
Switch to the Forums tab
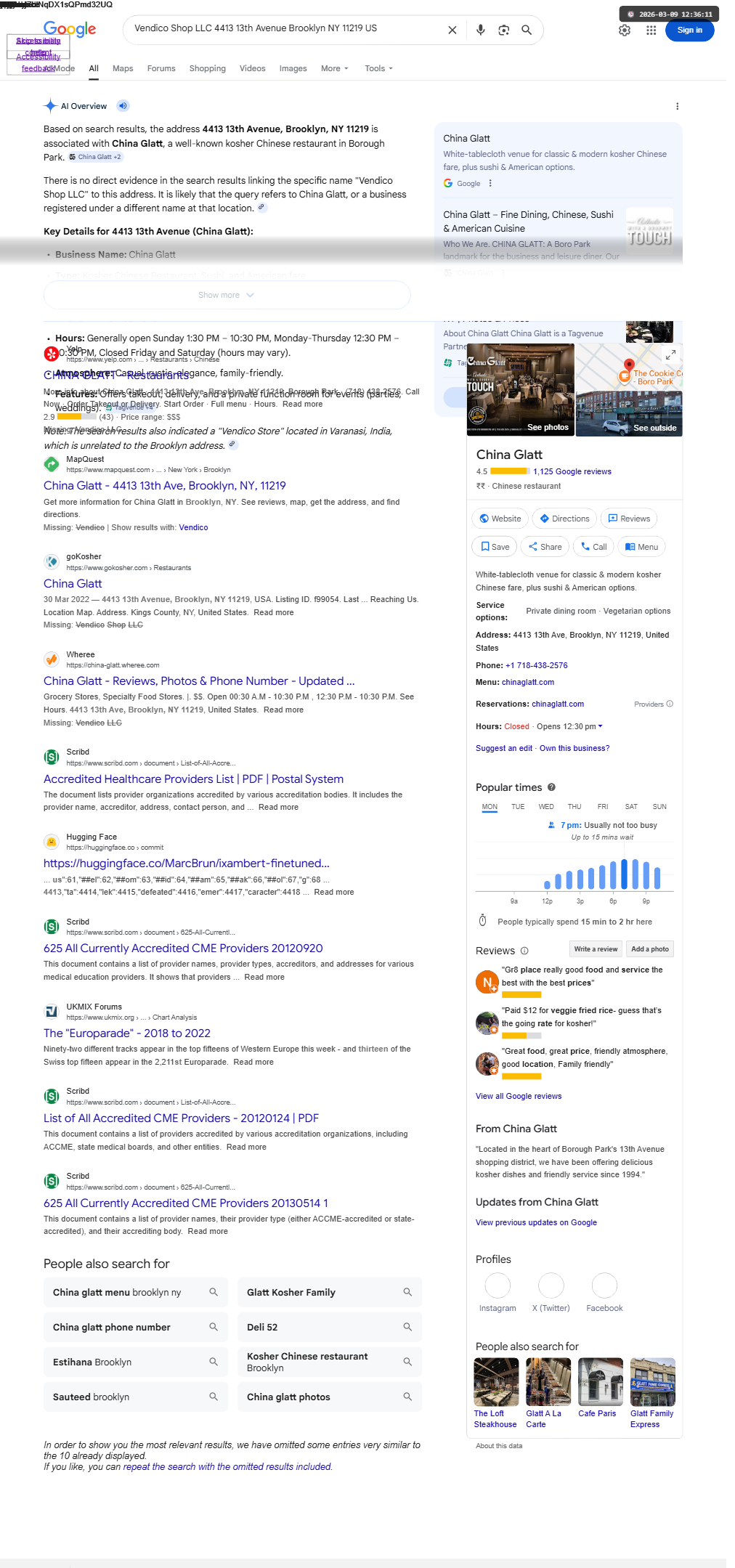click(161, 68)
